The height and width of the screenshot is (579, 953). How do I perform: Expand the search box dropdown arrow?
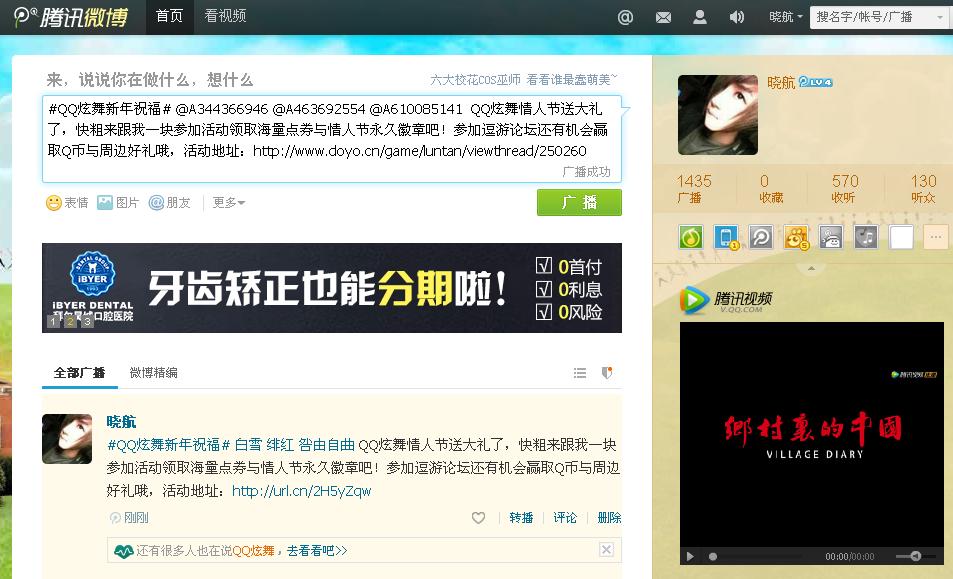pos(940,17)
